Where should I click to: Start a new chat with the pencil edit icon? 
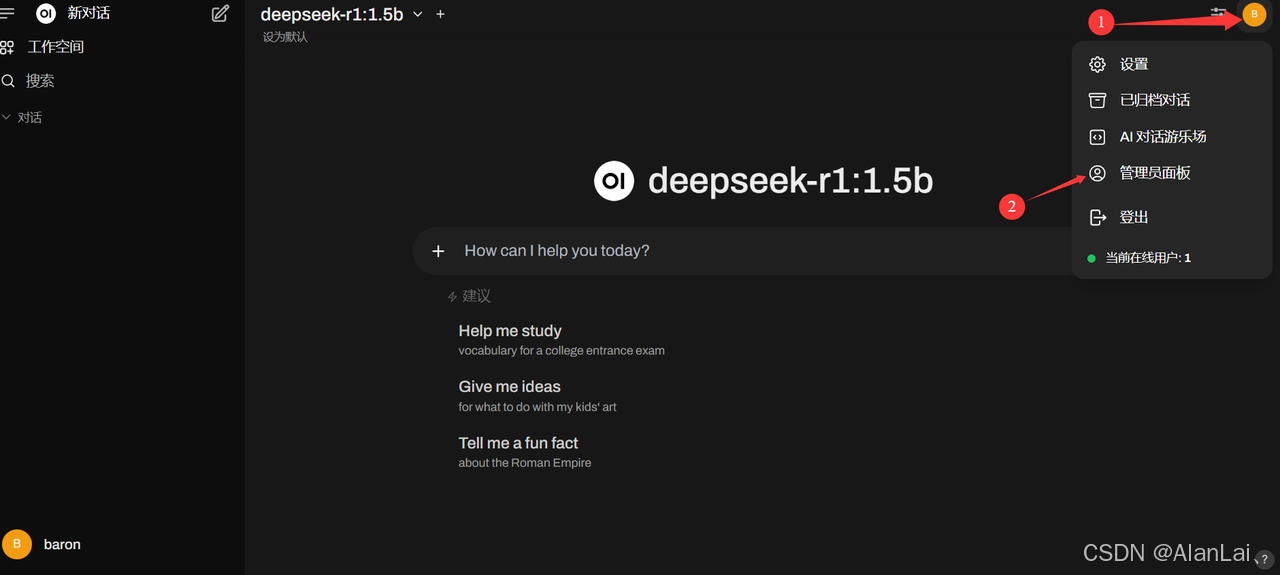click(x=221, y=14)
